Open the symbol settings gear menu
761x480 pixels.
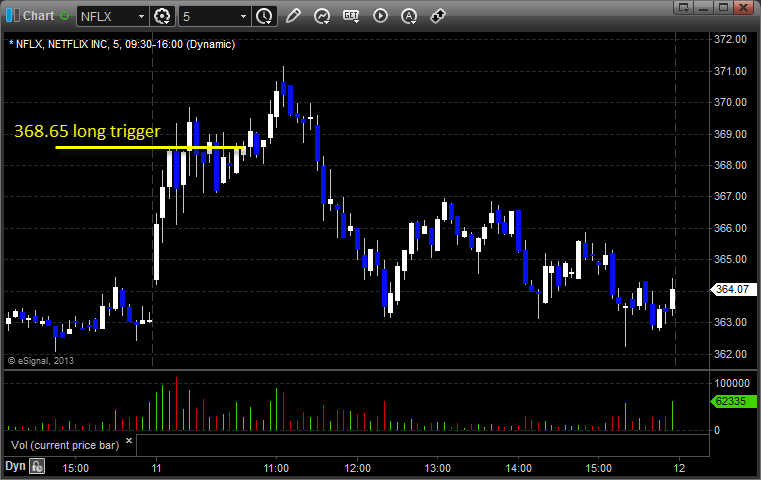162,17
